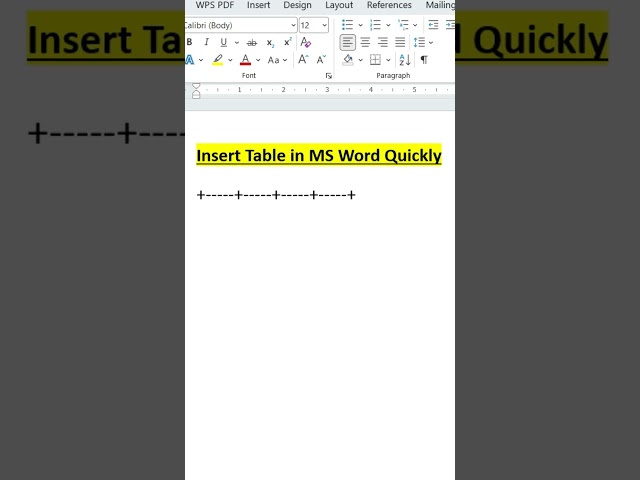Apply red Font Color

click(245, 60)
